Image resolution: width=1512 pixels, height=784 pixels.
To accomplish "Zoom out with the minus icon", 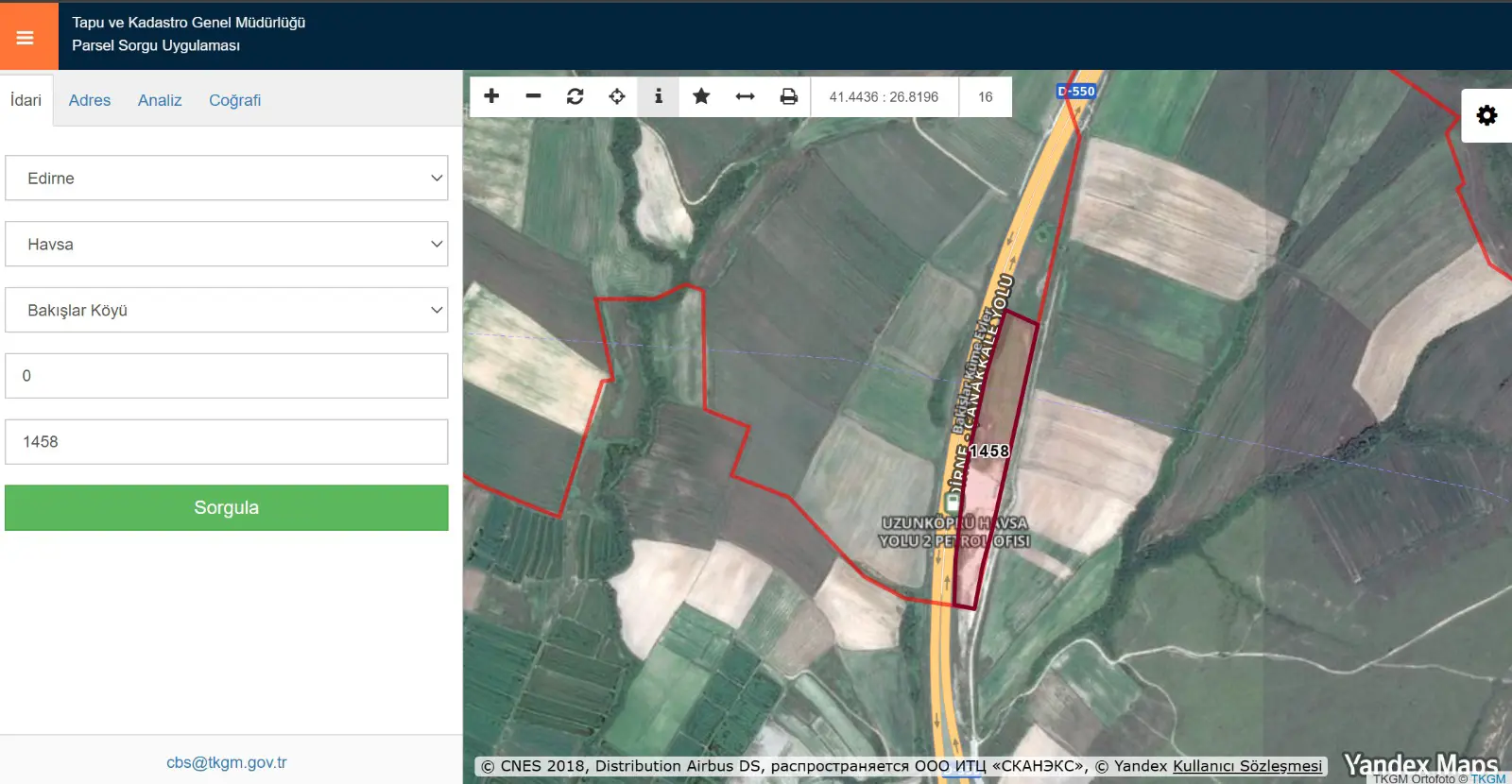I will coord(533,96).
